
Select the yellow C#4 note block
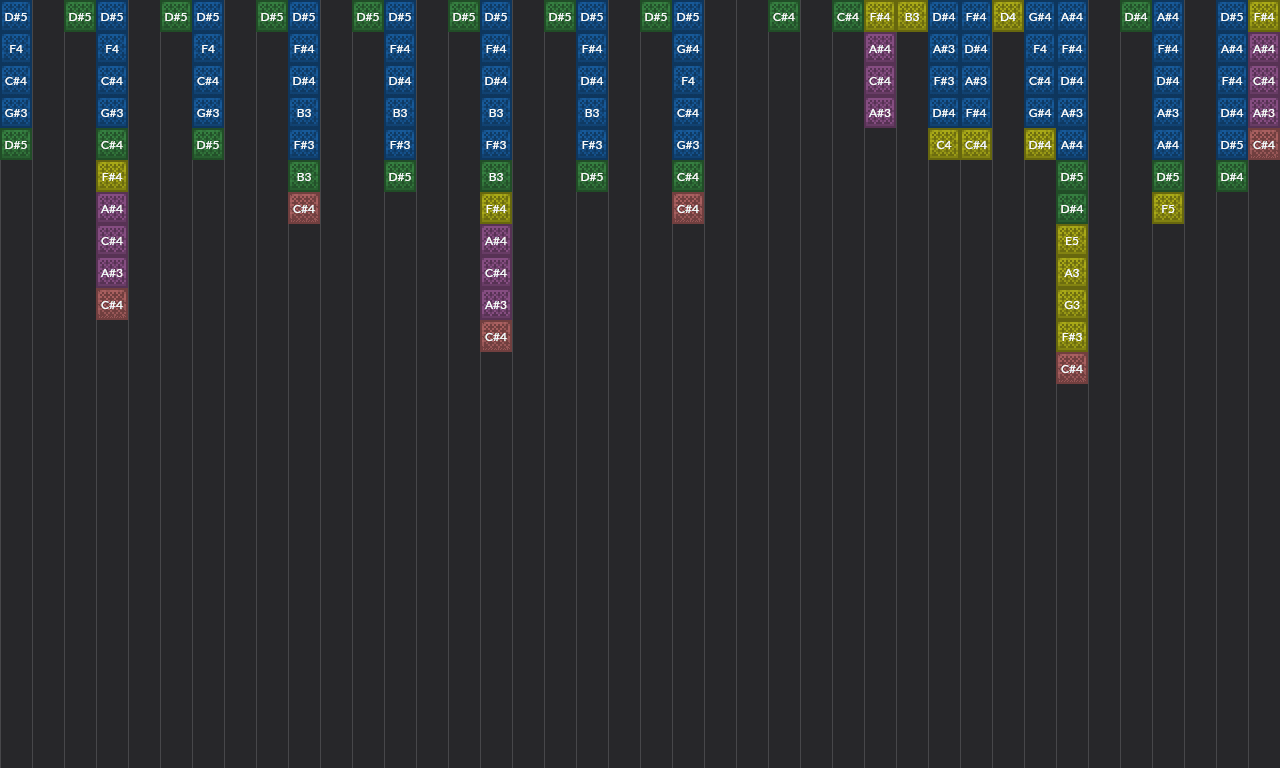click(x=976, y=145)
